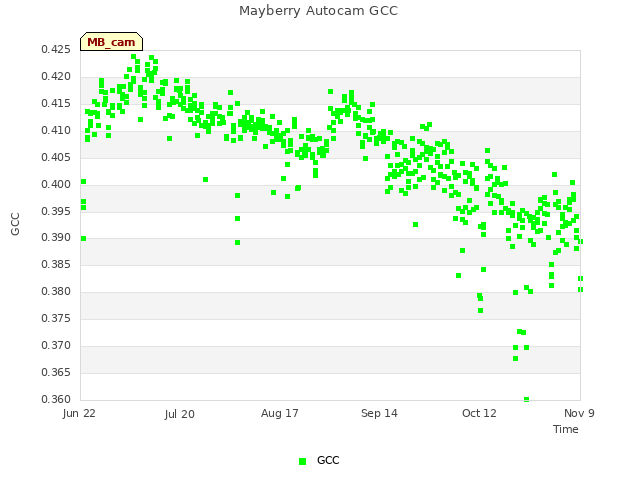
Task: Click the 0.395 y-axis value
Action: coord(56,211)
